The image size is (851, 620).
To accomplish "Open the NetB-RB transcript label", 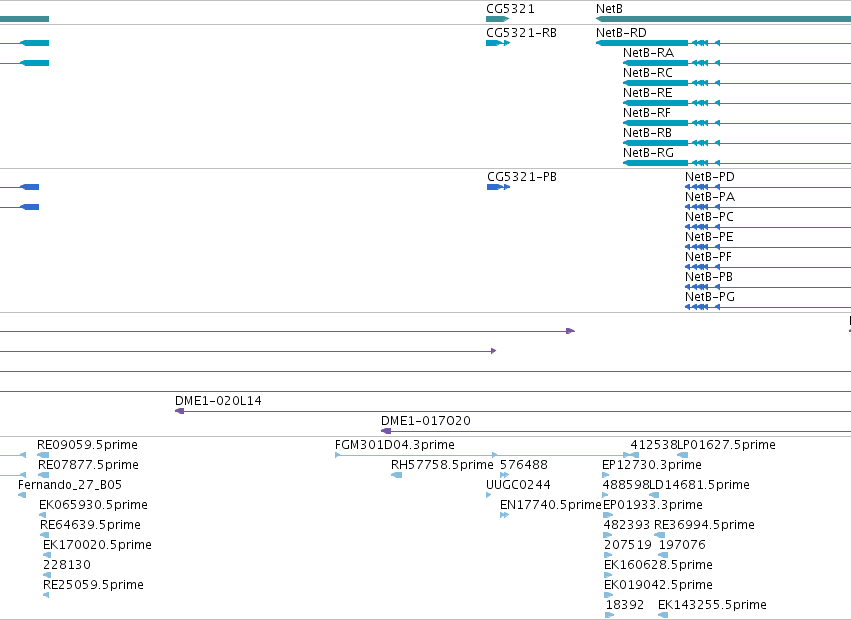I will click(647, 133).
